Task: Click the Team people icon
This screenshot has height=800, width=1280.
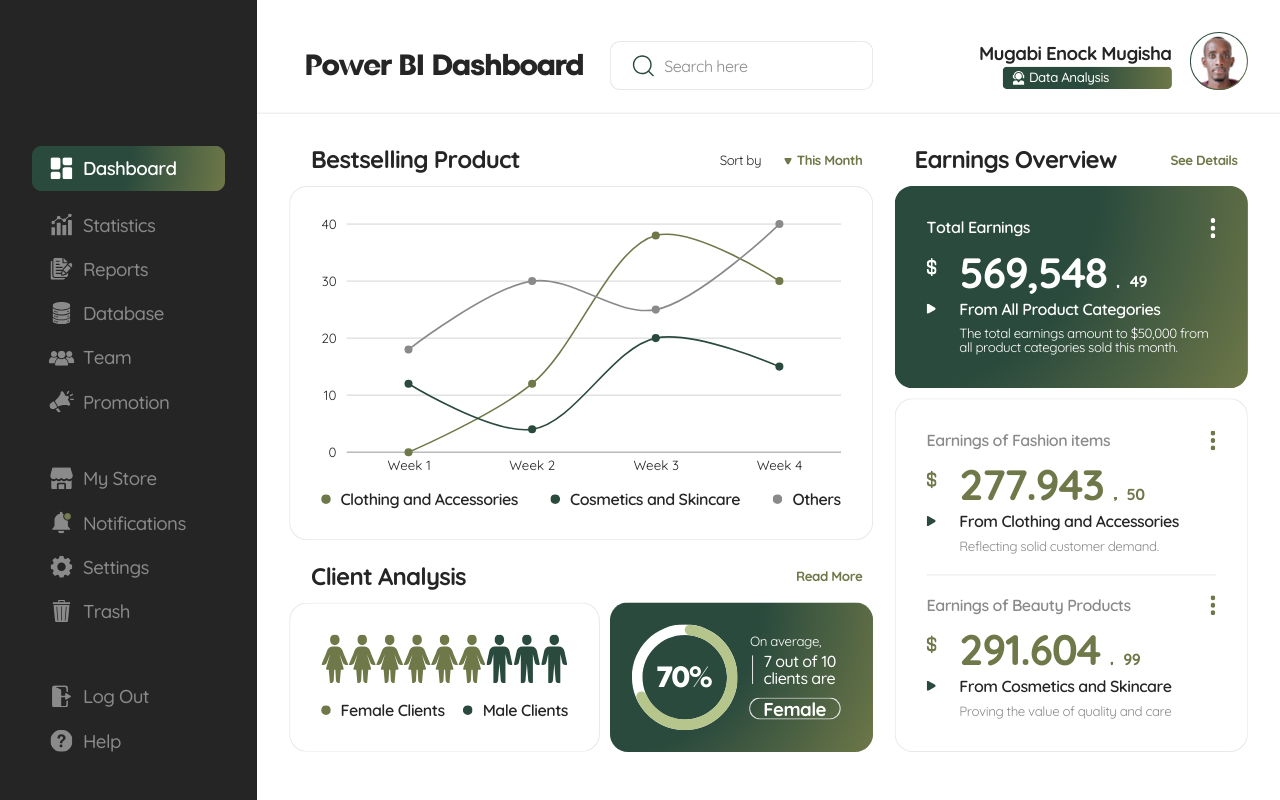Action: click(x=61, y=357)
